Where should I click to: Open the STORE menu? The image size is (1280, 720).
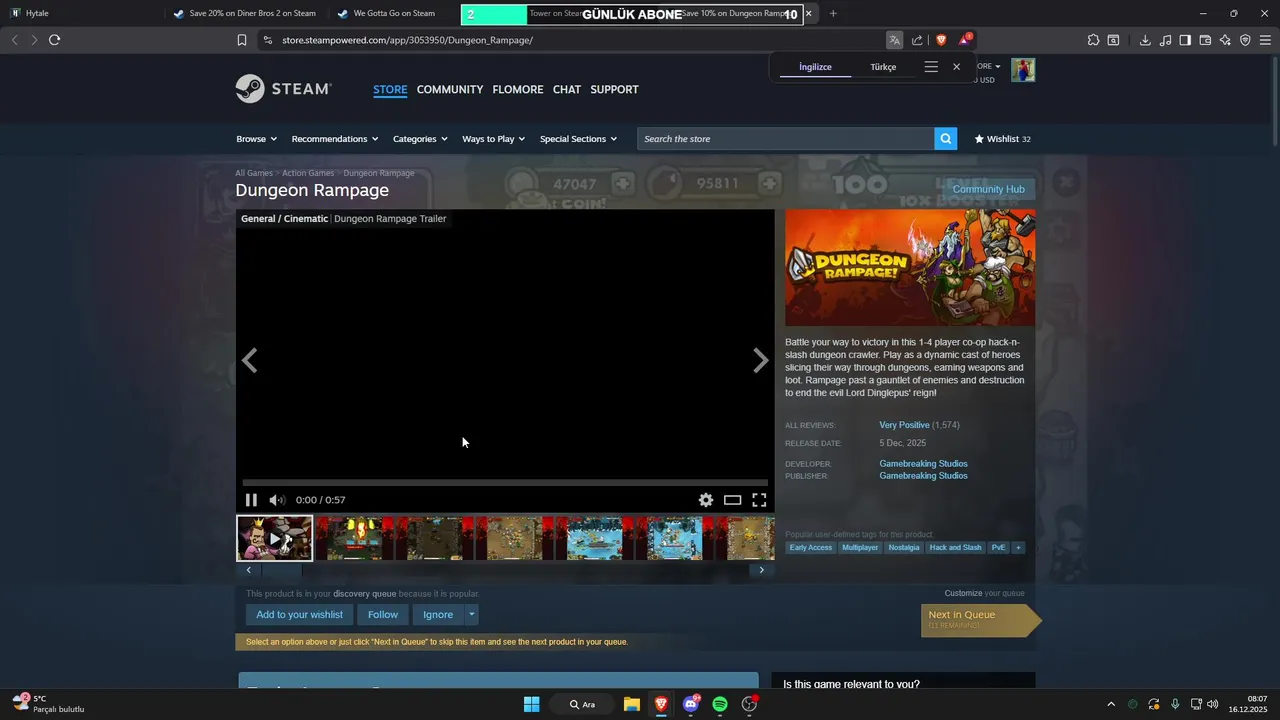pos(390,90)
